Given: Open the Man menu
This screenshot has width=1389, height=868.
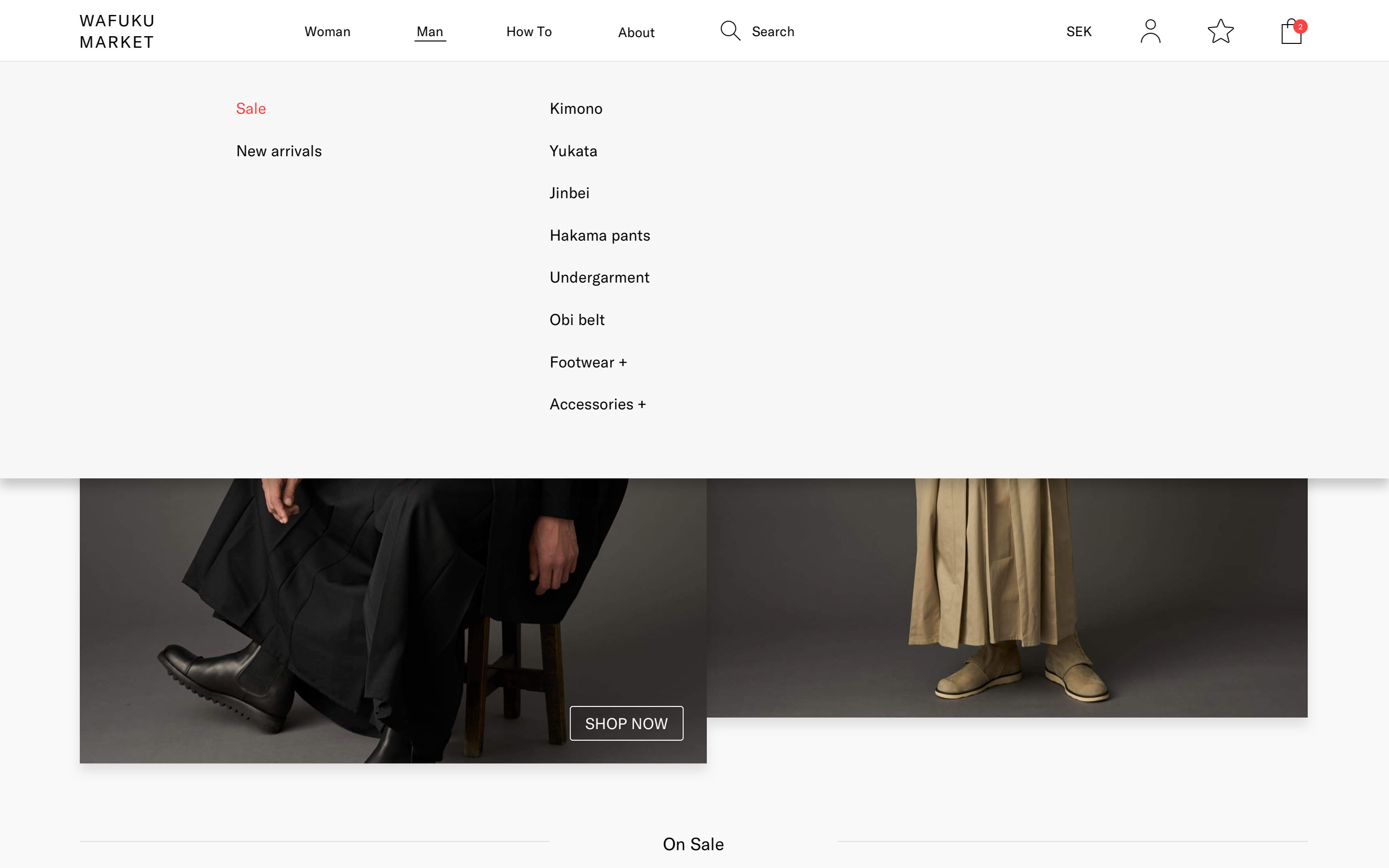Looking at the screenshot, I should [x=430, y=31].
